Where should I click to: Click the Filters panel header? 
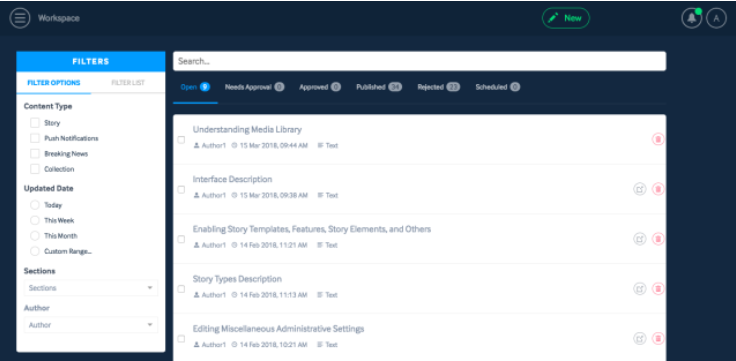[x=91, y=61]
